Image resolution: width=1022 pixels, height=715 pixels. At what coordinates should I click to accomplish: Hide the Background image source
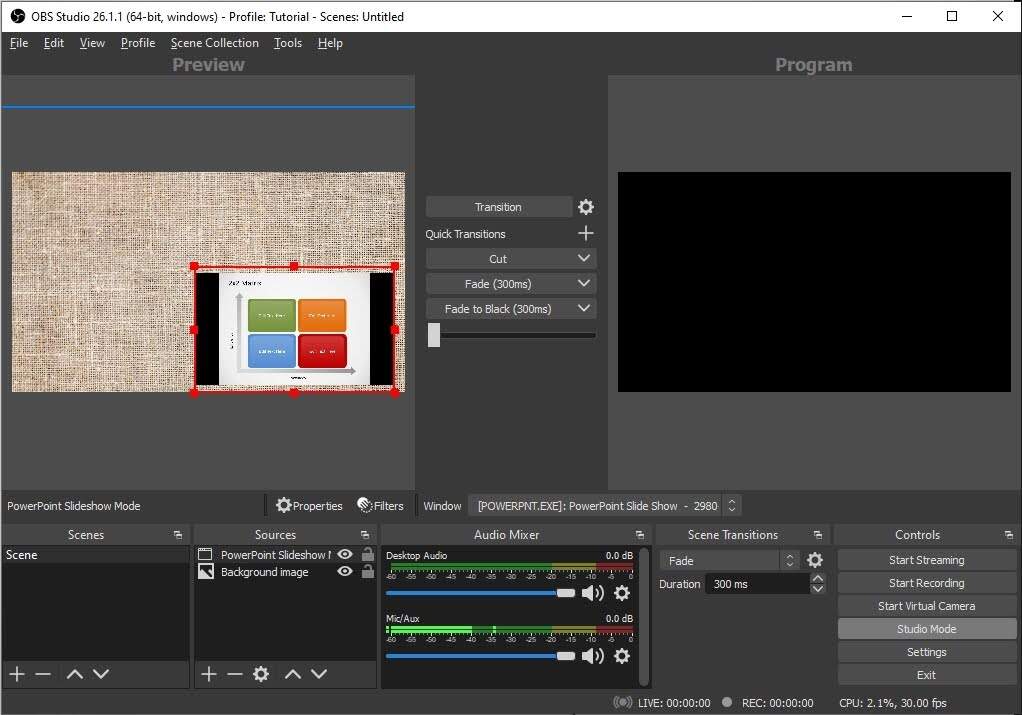(344, 572)
